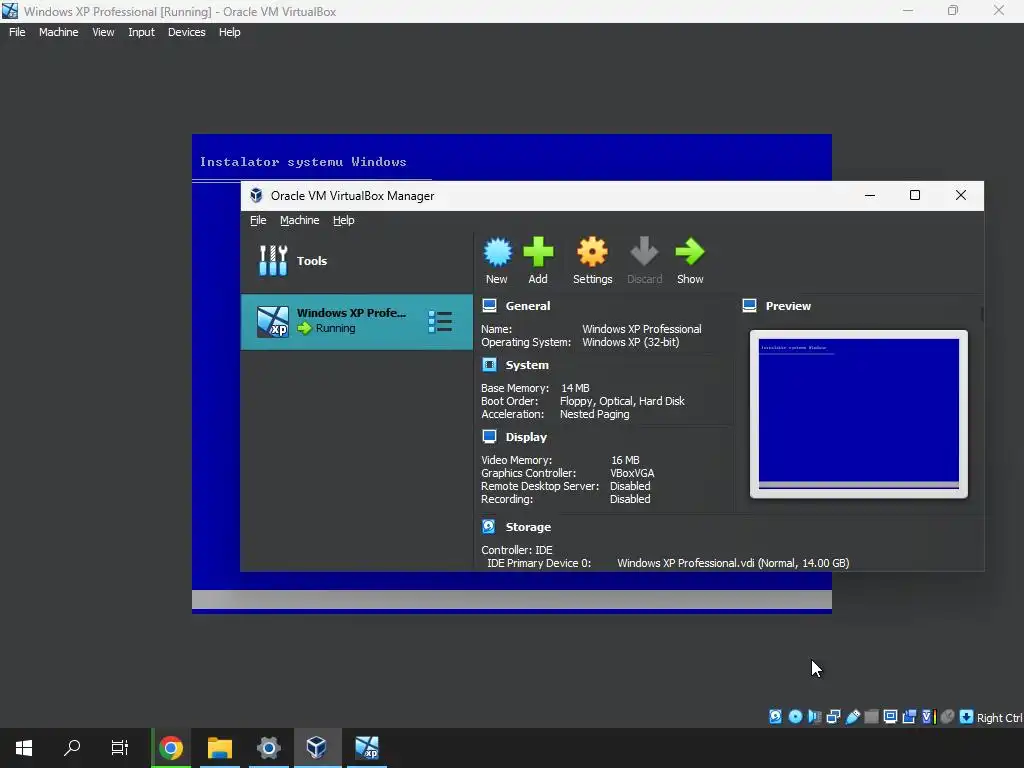Open File menu in VM window
Screen dimensions: 1024x768
click(x=17, y=32)
